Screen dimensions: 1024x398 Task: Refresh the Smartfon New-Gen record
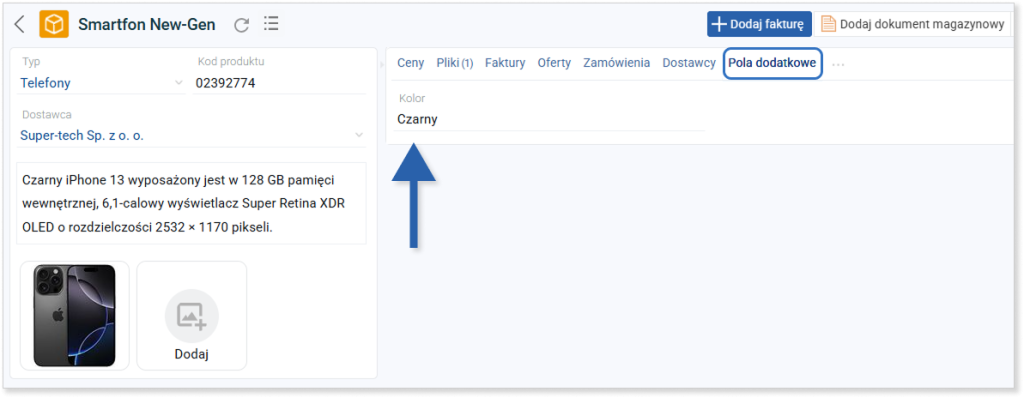pyautogui.click(x=242, y=25)
